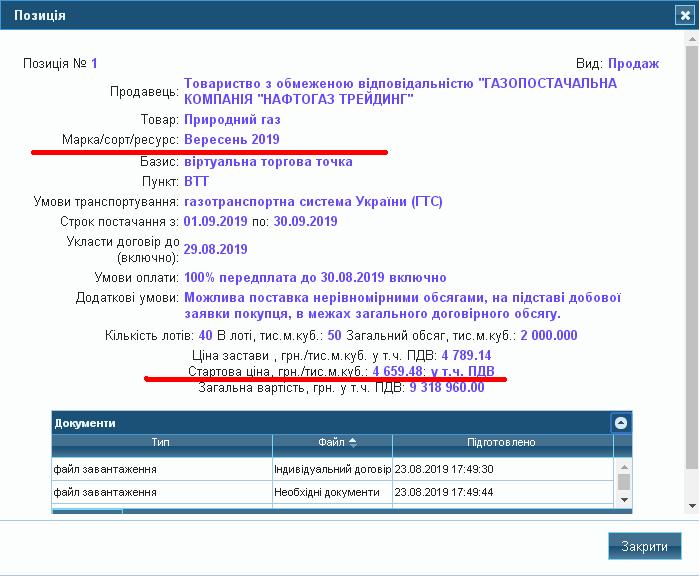Click the Вересень 2019 resource value

coord(232,139)
